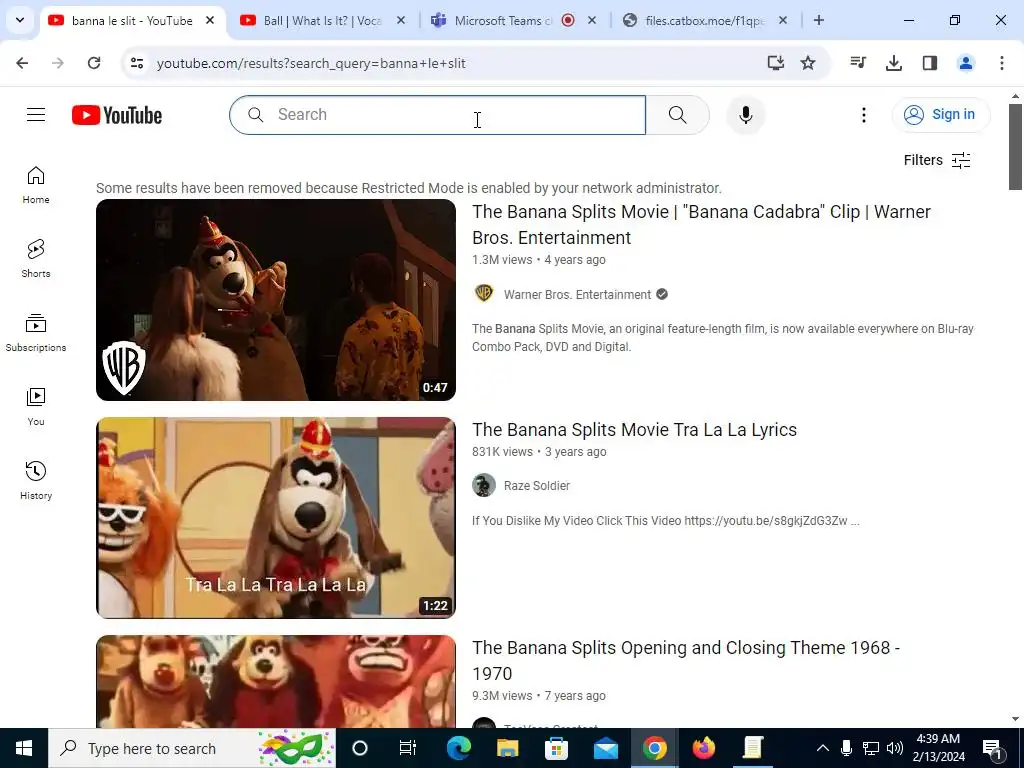Open Chrome downloads
This screenshot has width=1024, height=768.
pos(894,63)
